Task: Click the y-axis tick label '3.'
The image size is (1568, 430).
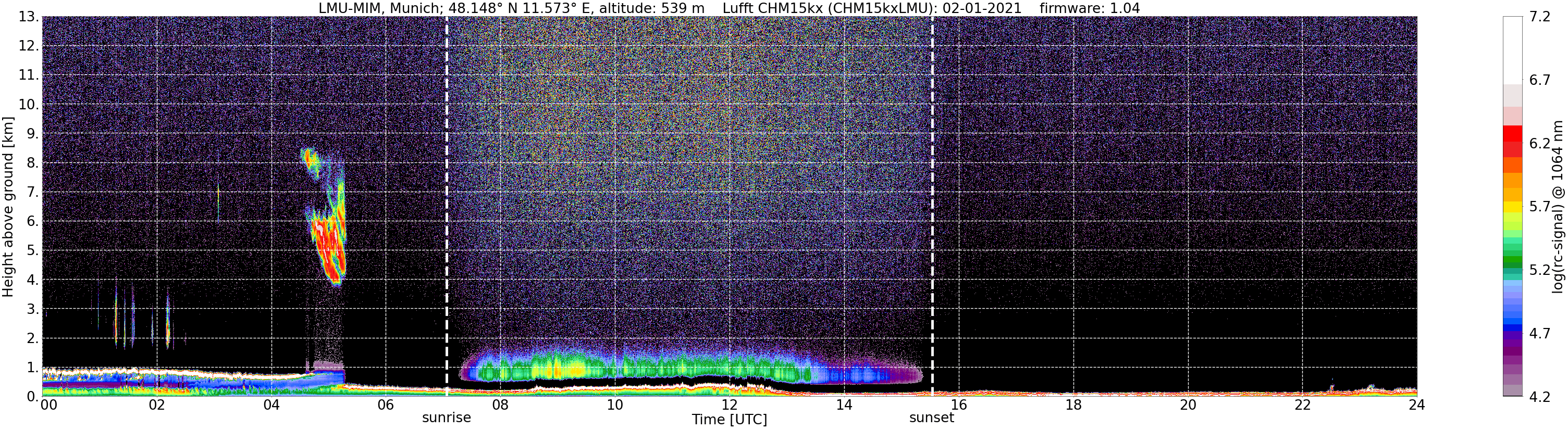Action: pos(32,308)
